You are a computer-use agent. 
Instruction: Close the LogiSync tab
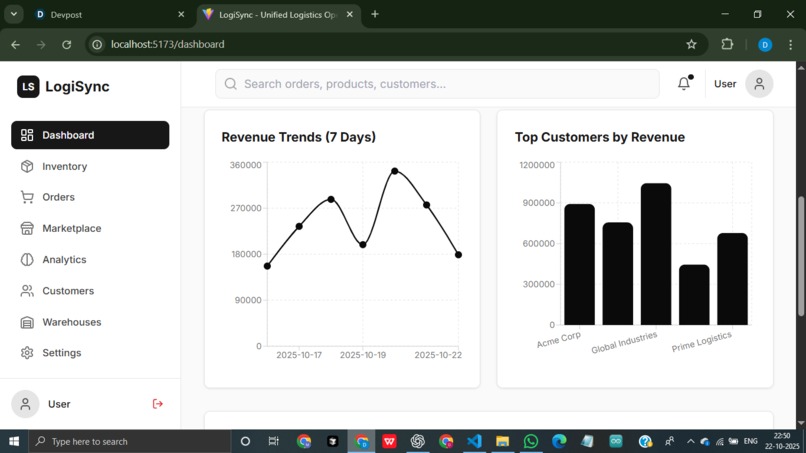(350, 14)
